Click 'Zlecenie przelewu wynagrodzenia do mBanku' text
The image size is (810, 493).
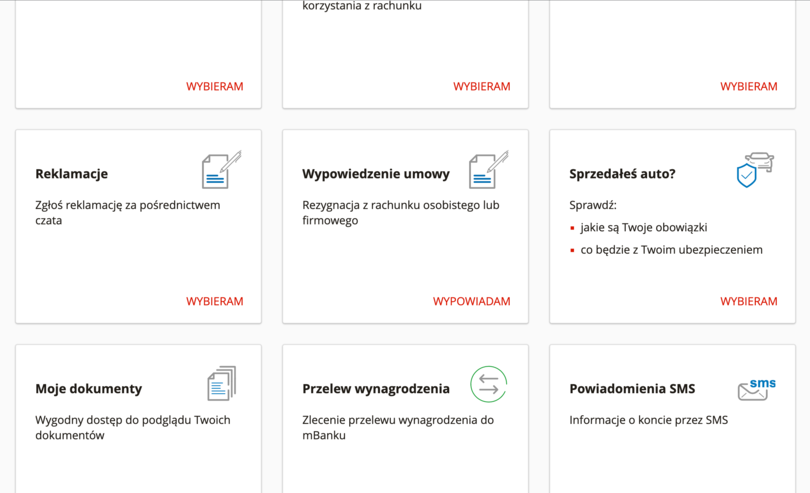click(398, 427)
